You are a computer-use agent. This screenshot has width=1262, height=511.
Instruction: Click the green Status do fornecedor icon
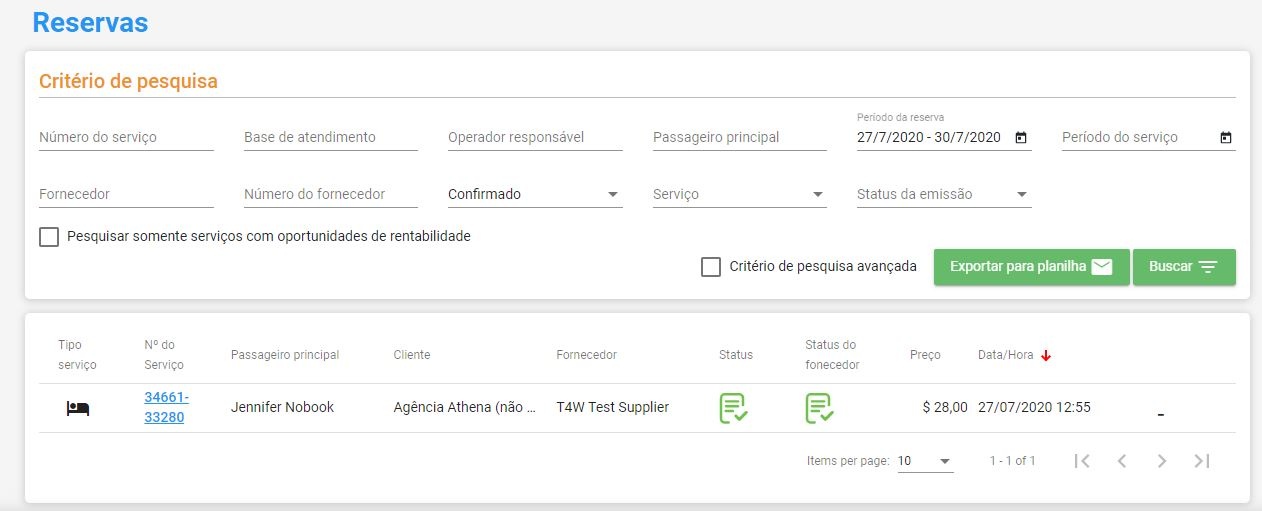pyautogui.click(x=820, y=408)
